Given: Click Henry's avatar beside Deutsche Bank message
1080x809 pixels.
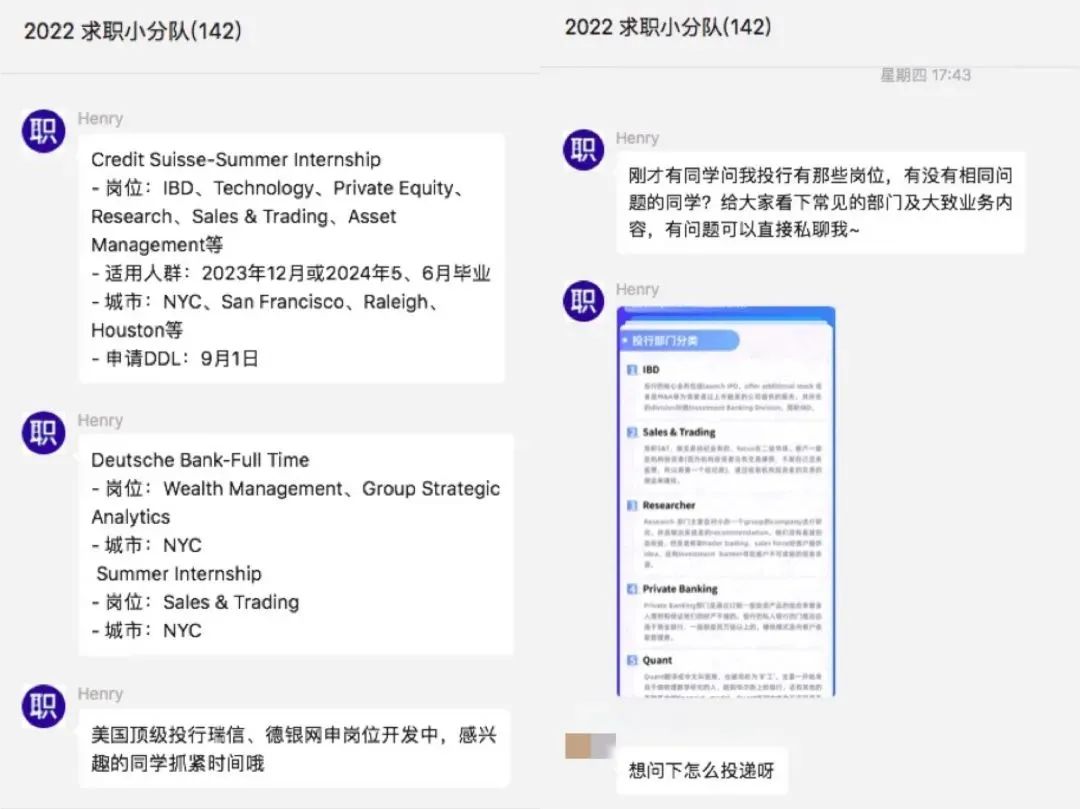Looking at the screenshot, I should tap(43, 432).
